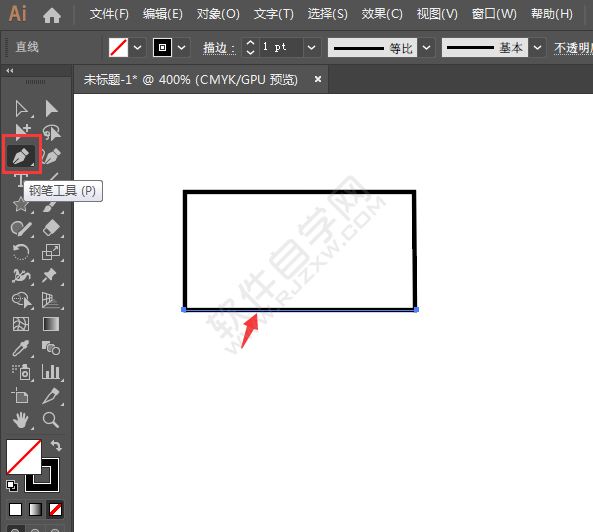Screen dimensions: 593x532
Task: Set paint mode to None
Action: pyautogui.click(x=55, y=509)
